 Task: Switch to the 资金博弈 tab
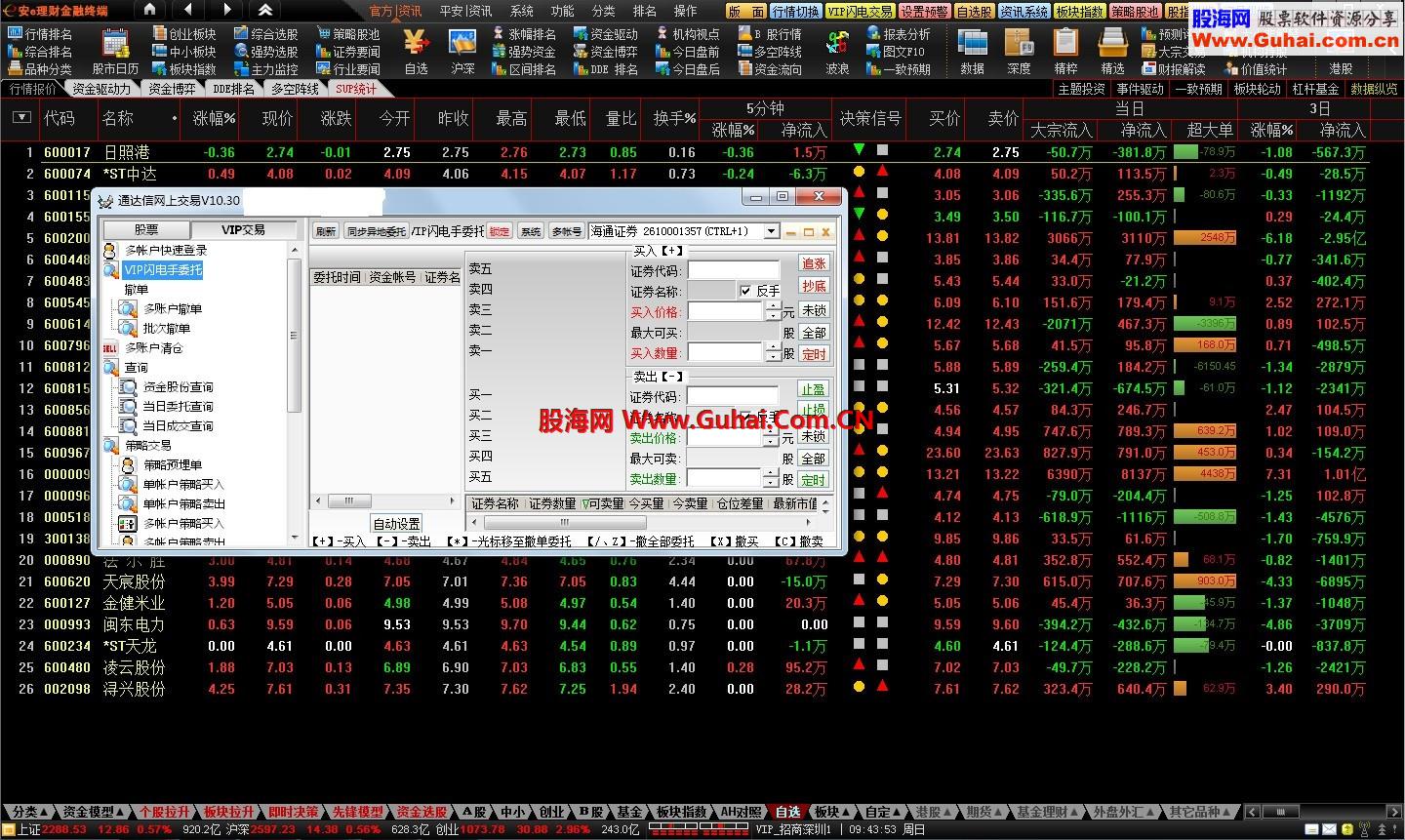172,89
